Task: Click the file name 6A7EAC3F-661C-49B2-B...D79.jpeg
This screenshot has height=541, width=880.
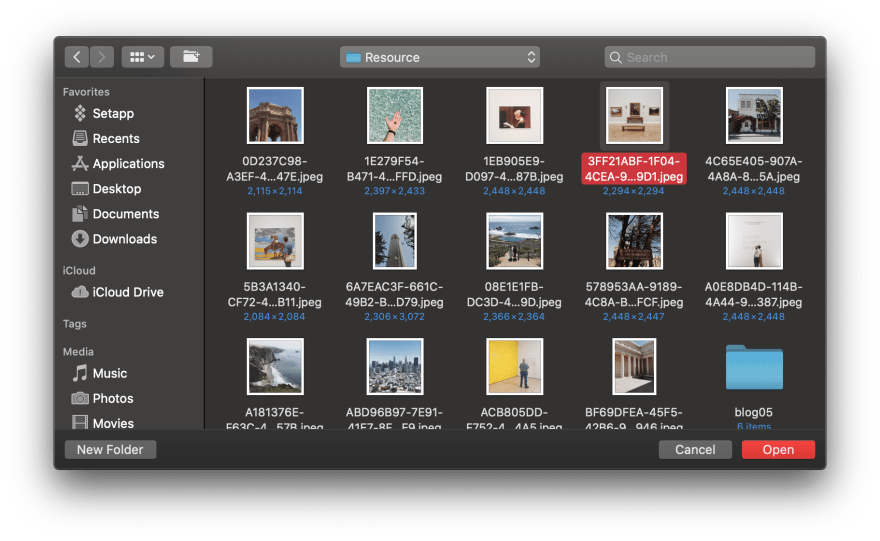Action: click(395, 295)
